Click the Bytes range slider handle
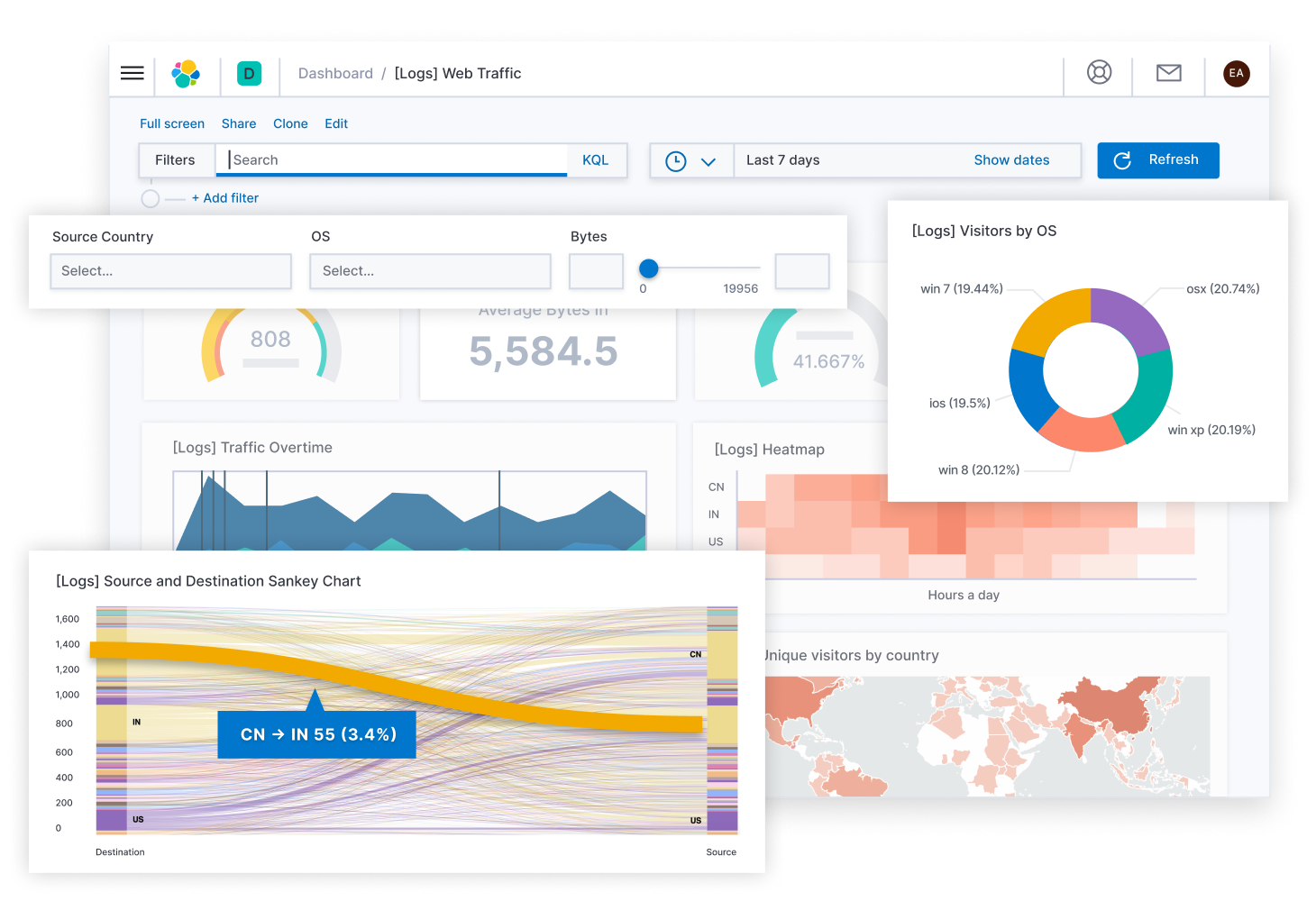 tap(649, 268)
